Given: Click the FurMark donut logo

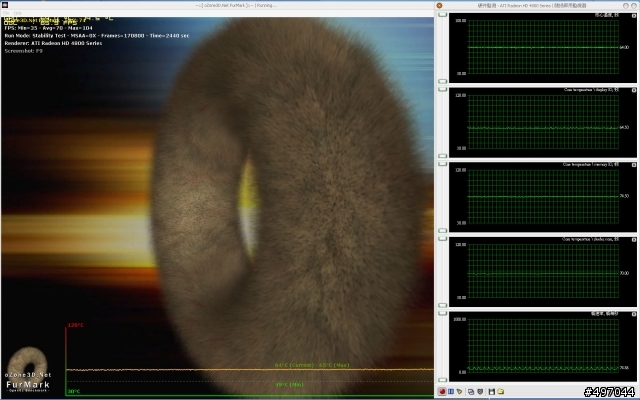Looking at the screenshot, I should (28, 364).
